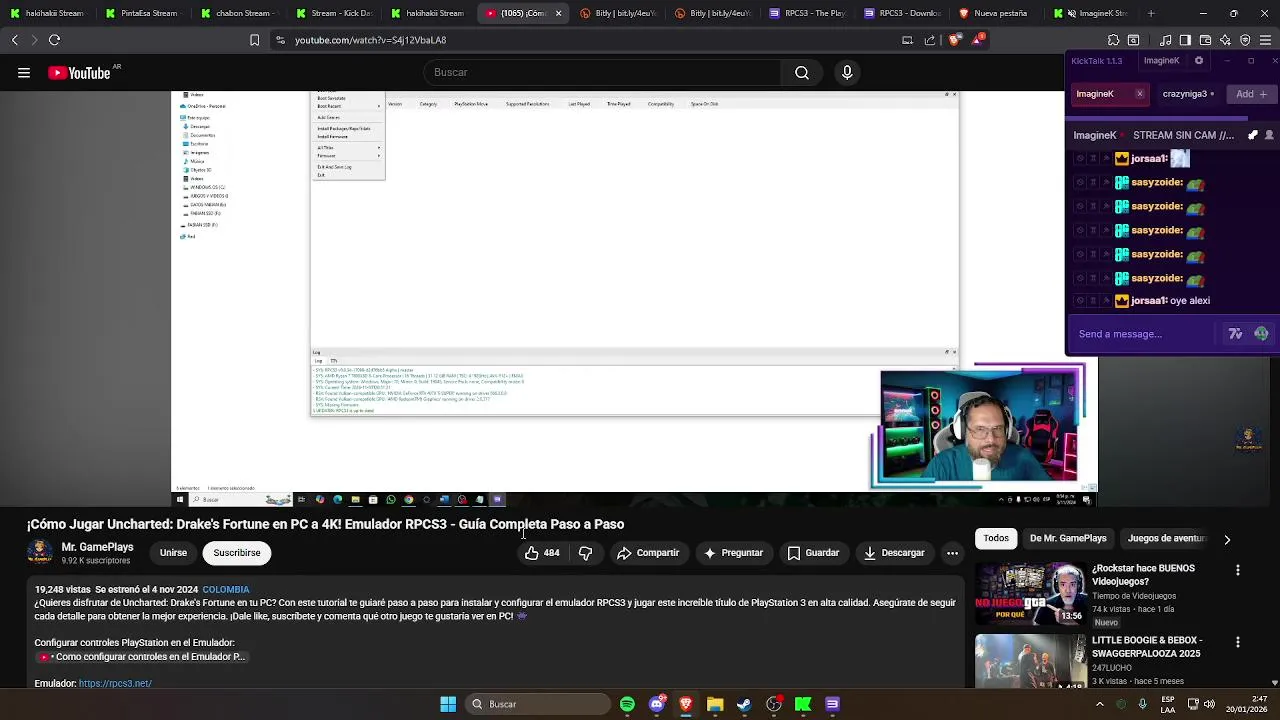1280x720 pixels.
Task: Open the COLOMBIA location link
Action: point(226,590)
